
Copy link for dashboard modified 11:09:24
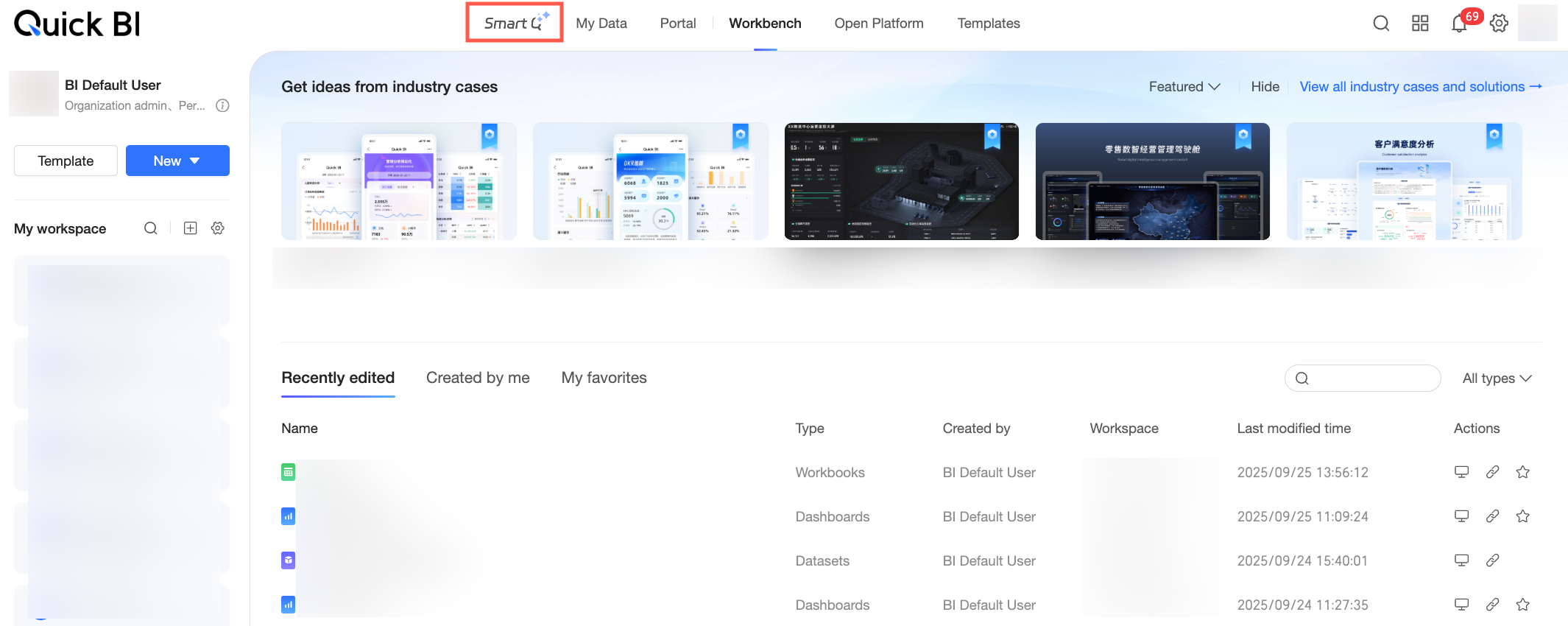(x=1492, y=516)
